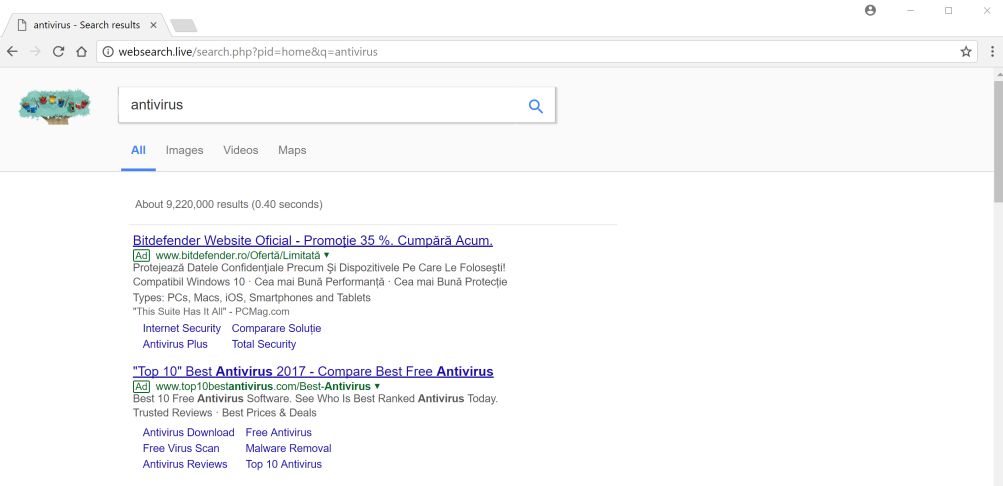The height and width of the screenshot is (486, 1003).
Task: Open the Antivirus Plus sitelink
Action: coord(175,344)
